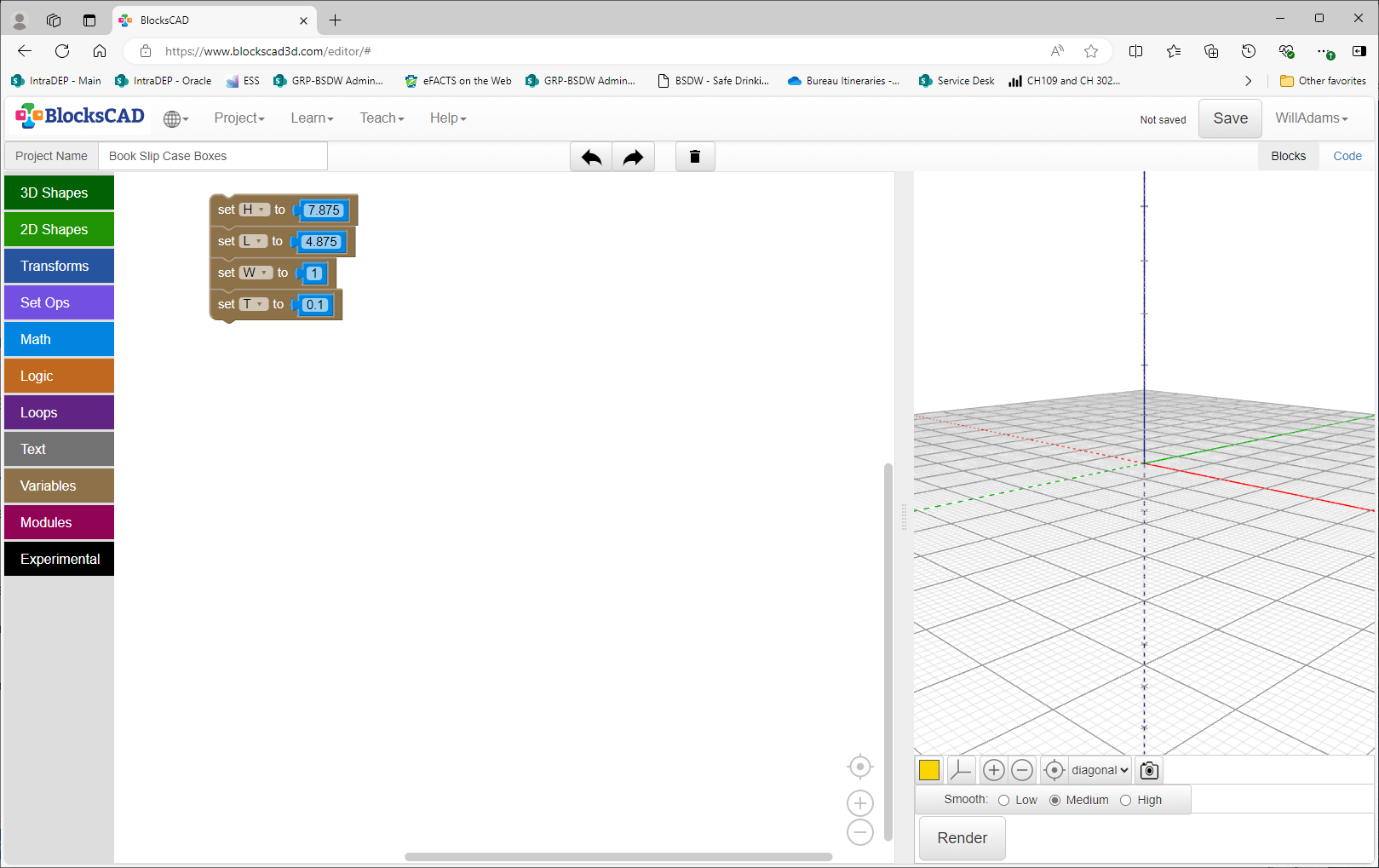Open the Modules category
The height and width of the screenshot is (868, 1379).
[59, 522]
